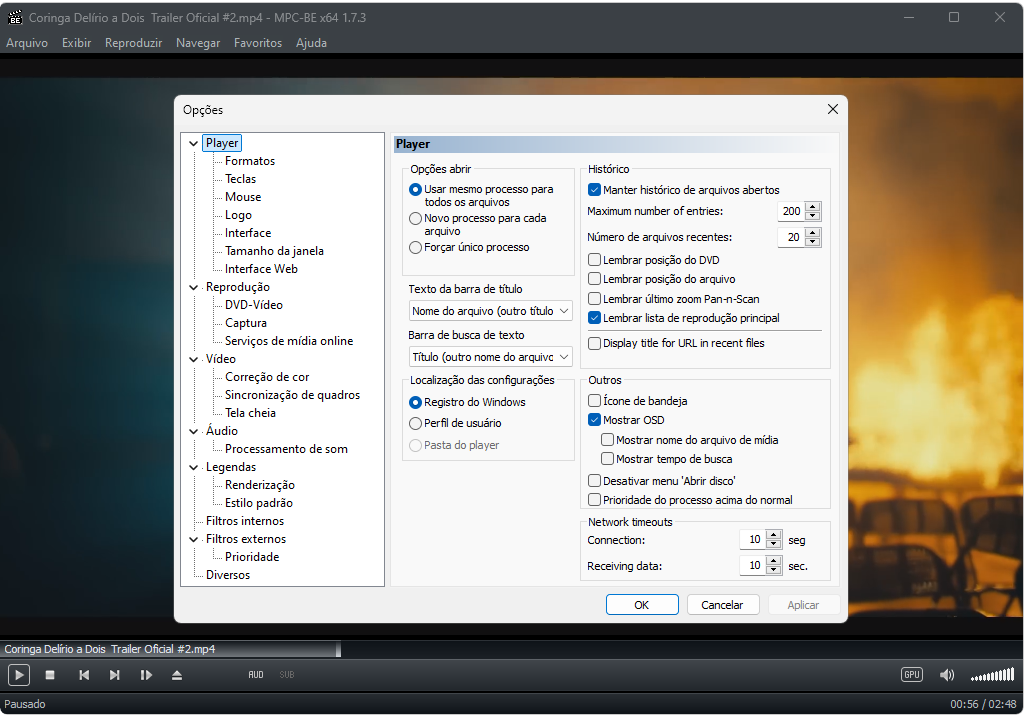Click the Cancelar button

point(722,605)
